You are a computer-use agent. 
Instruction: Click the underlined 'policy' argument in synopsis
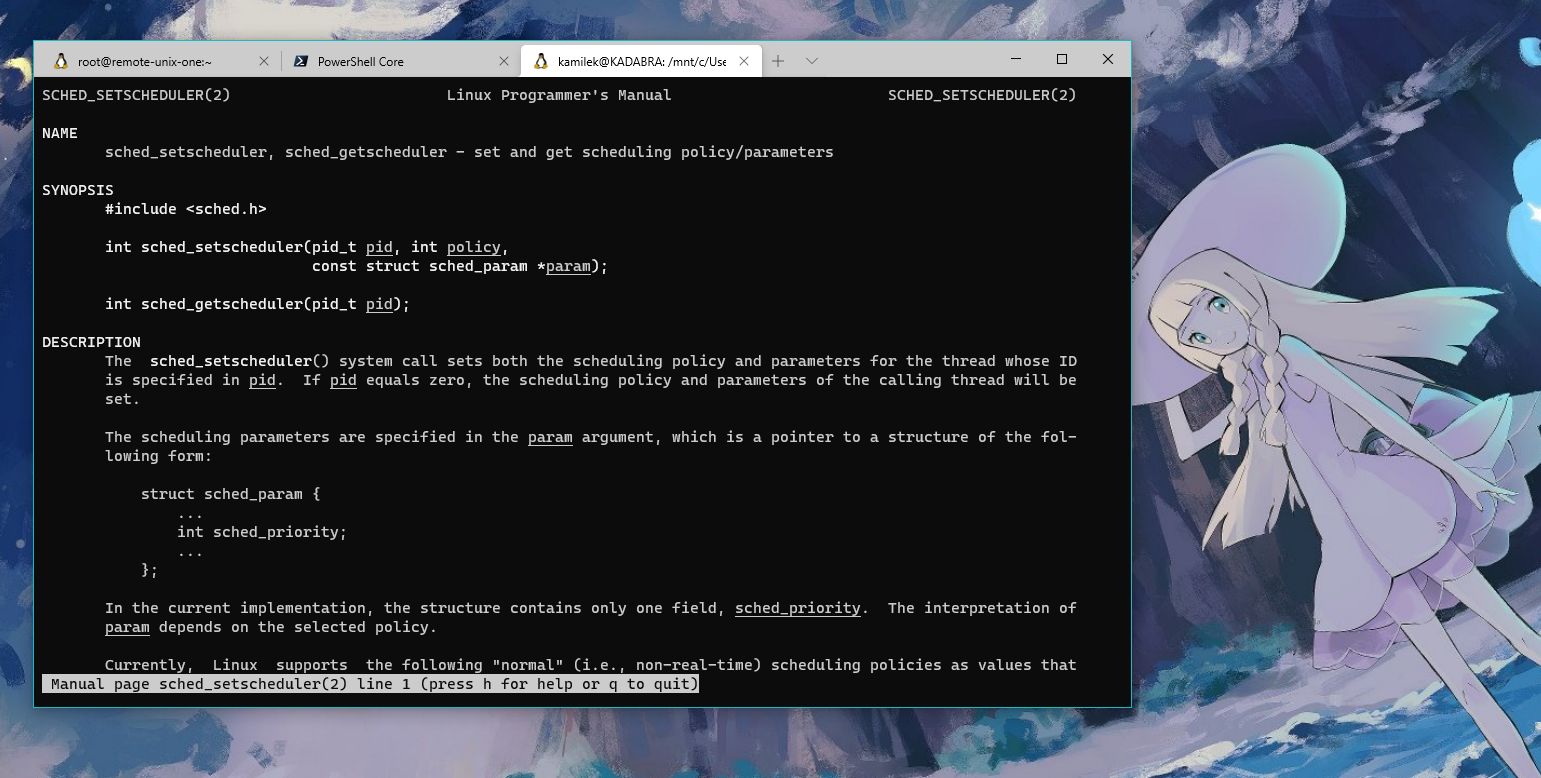point(474,247)
